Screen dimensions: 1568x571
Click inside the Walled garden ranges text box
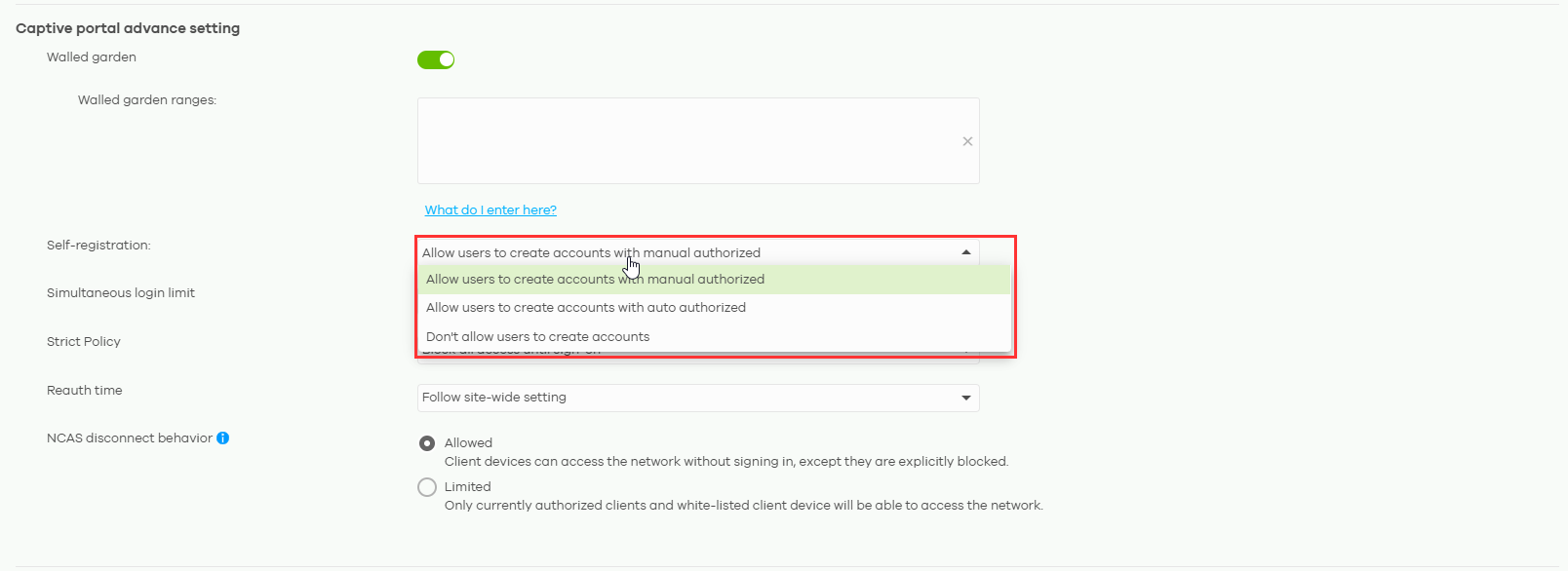point(683,141)
